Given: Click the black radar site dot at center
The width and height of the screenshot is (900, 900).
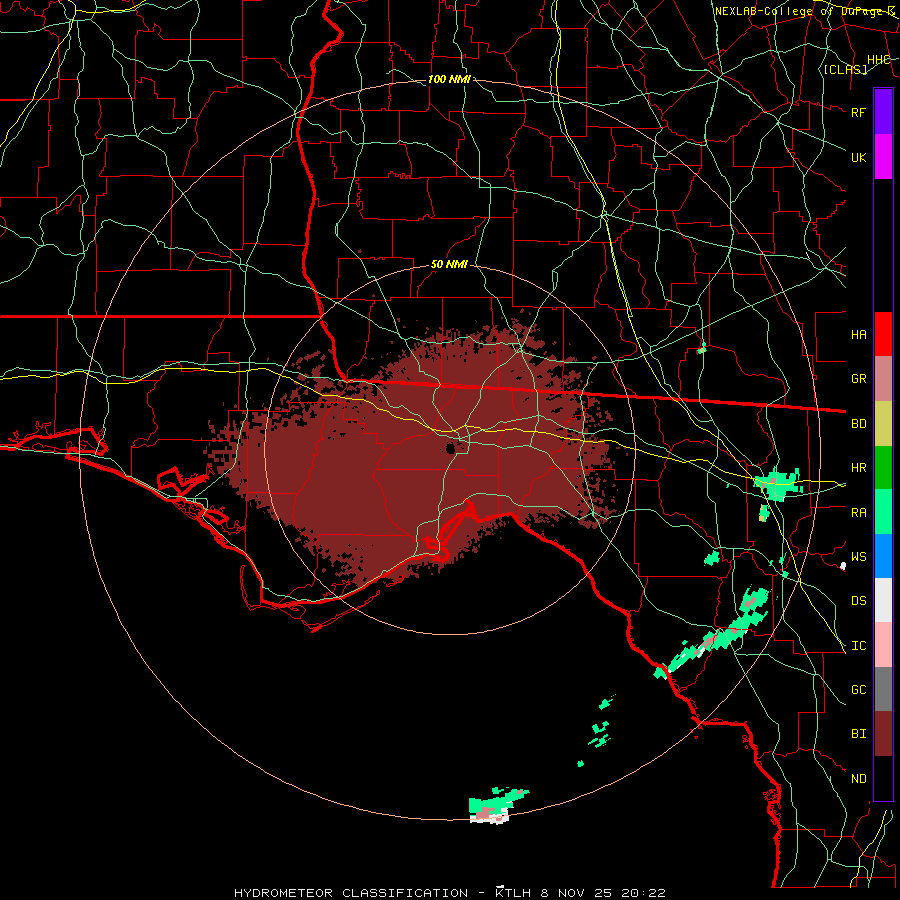Looking at the screenshot, I should pos(451,448).
